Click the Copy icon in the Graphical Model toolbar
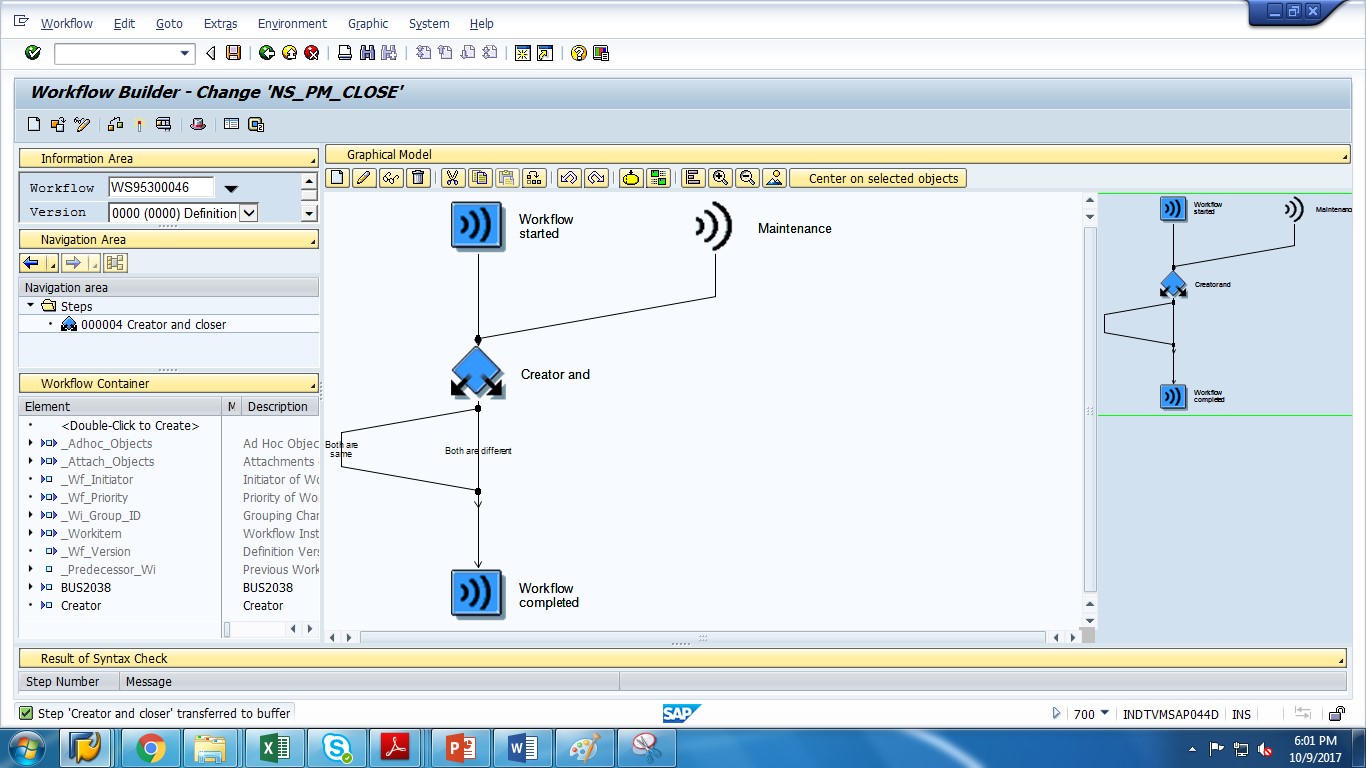Image resolution: width=1366 pixels, height=768 pixels. pyautogui.click(x=478, y=177)
